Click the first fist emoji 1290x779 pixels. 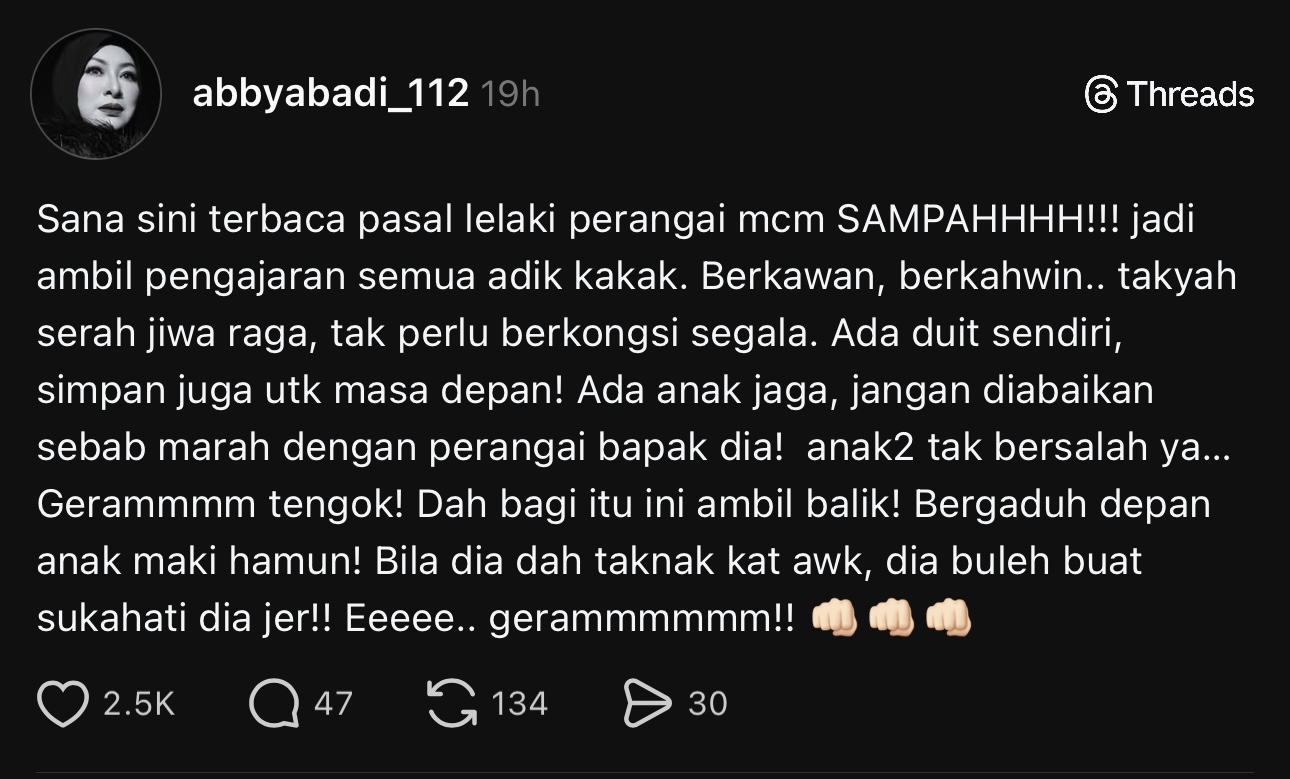(x=834, y=619)
